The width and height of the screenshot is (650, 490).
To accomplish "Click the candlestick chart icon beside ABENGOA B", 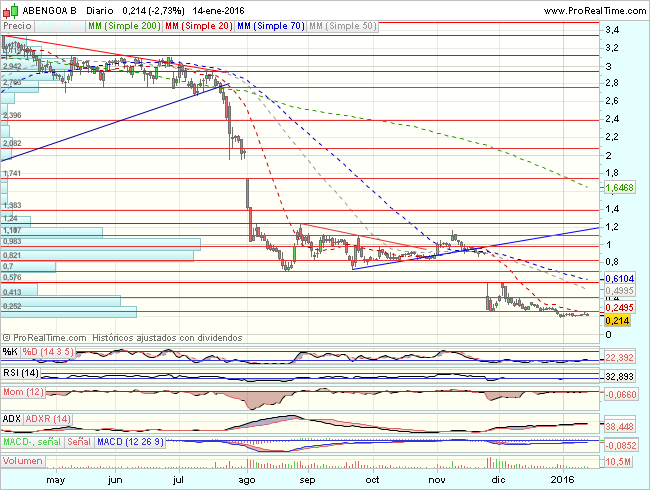I will click(x=11, y=10).
